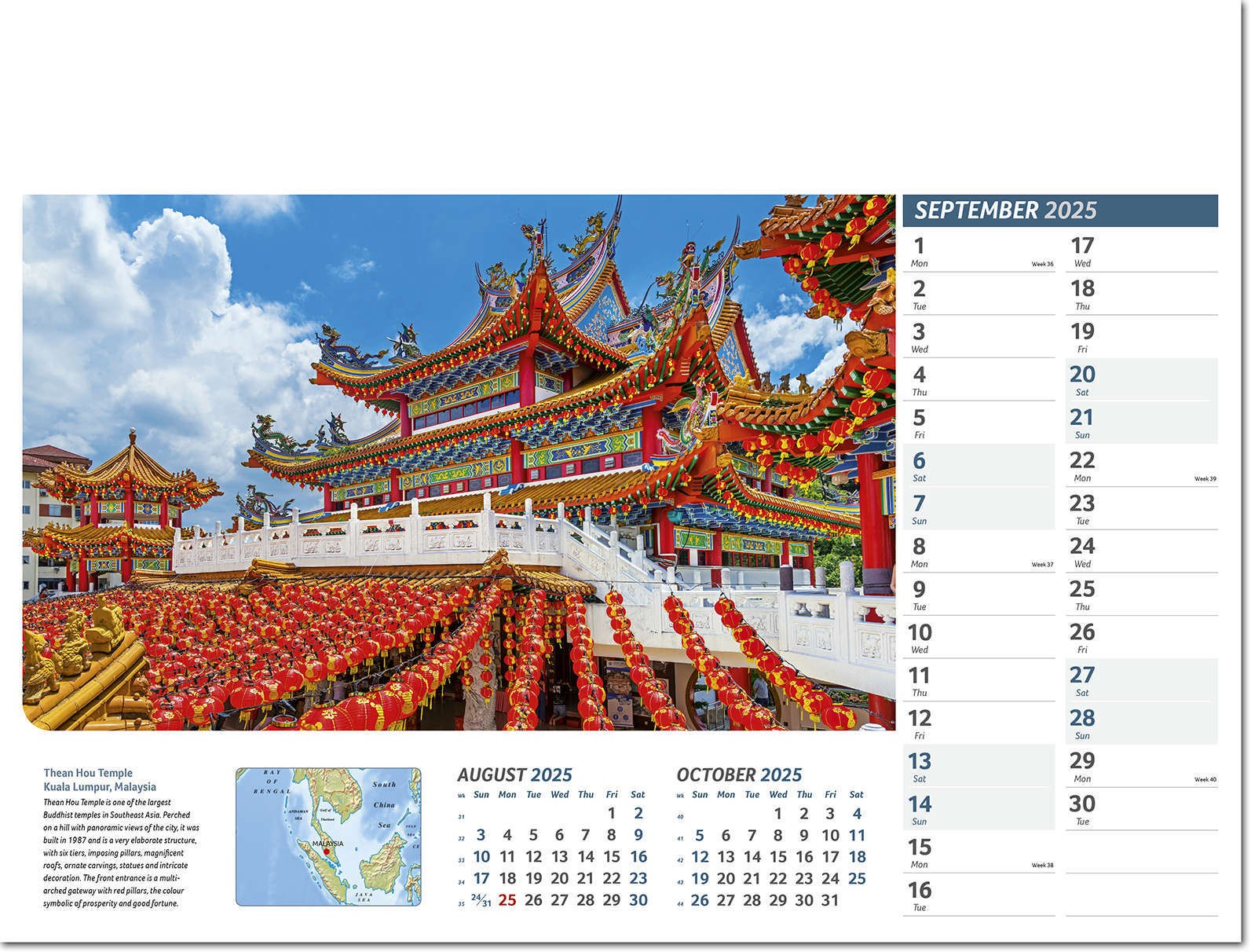Click the red 25 in August mini calendar
This screenshot has width=1251, height=952.
point(507,900)
